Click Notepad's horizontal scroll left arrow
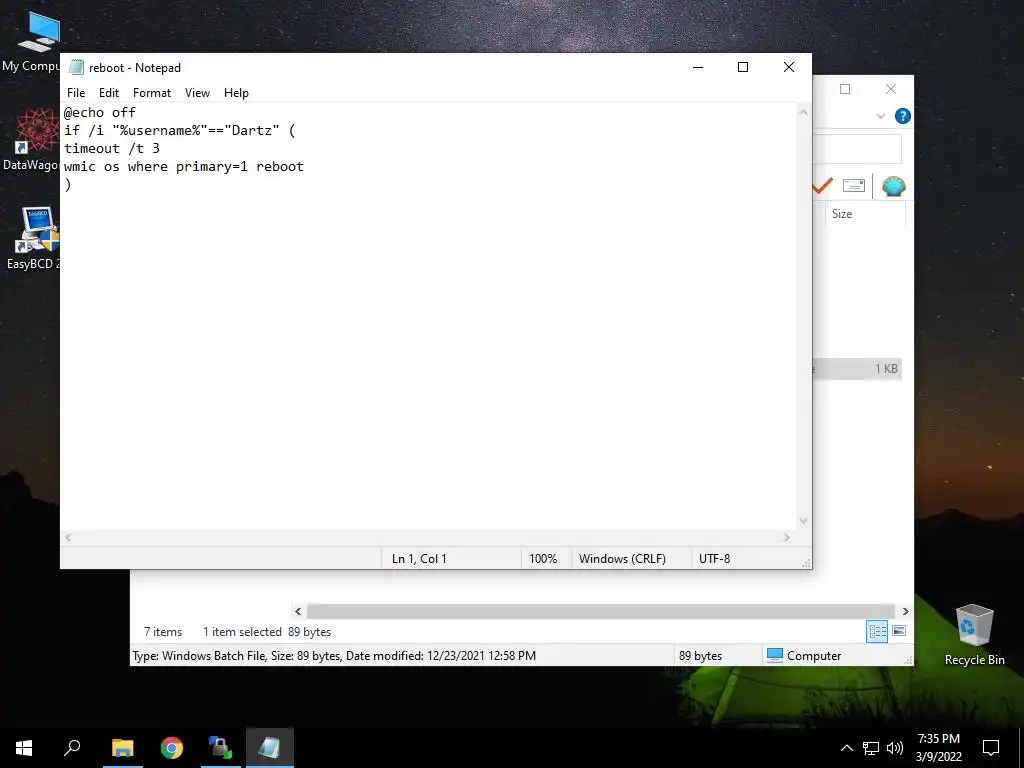 [69, 537]
